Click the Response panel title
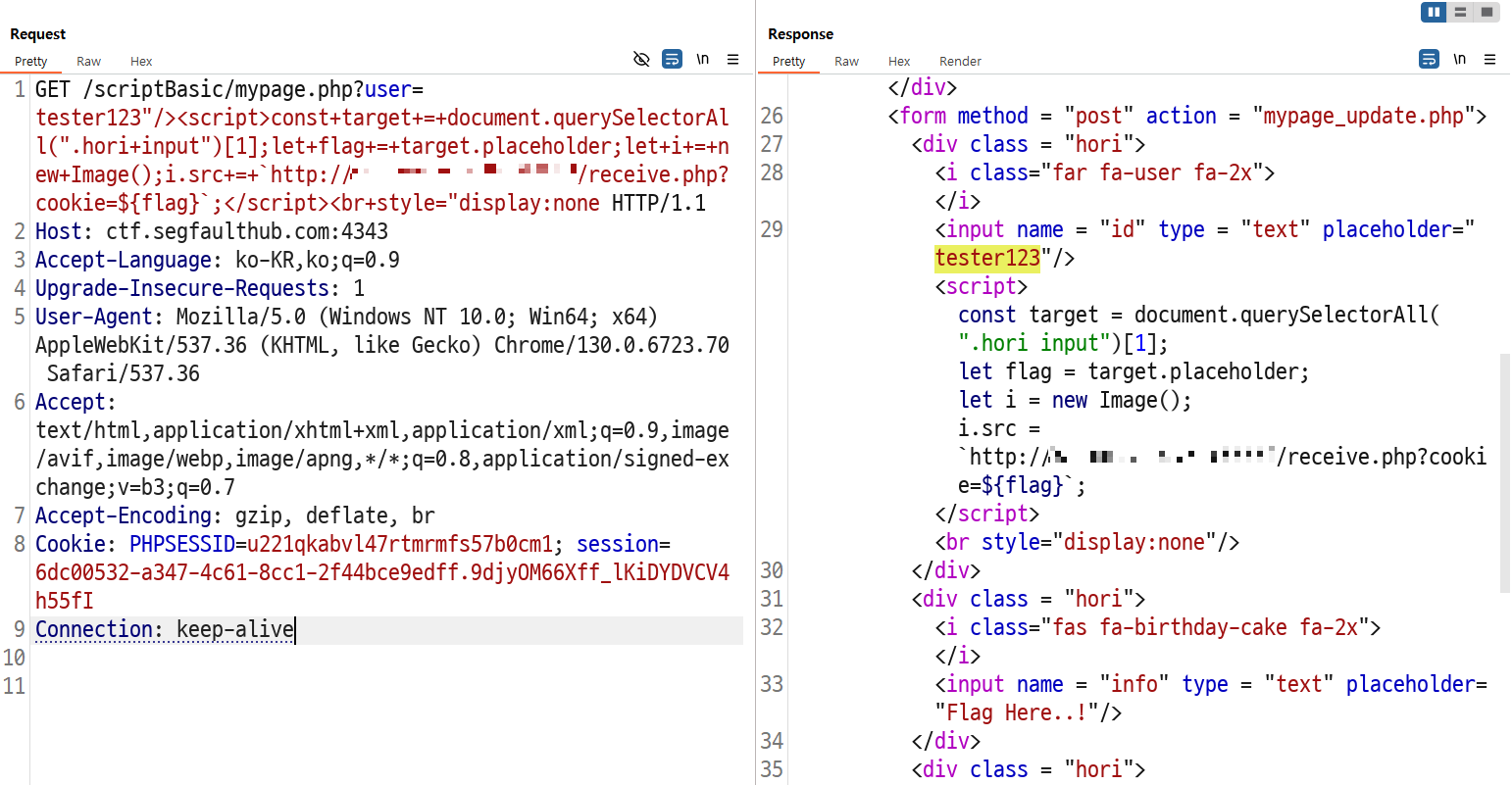Viewport: 1512px width, 785px height. click(x=800, y=34)
